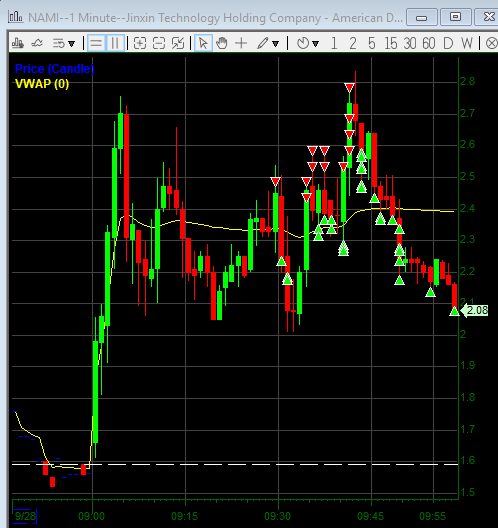Click the Price (Candle) legend label

point(55,69)
